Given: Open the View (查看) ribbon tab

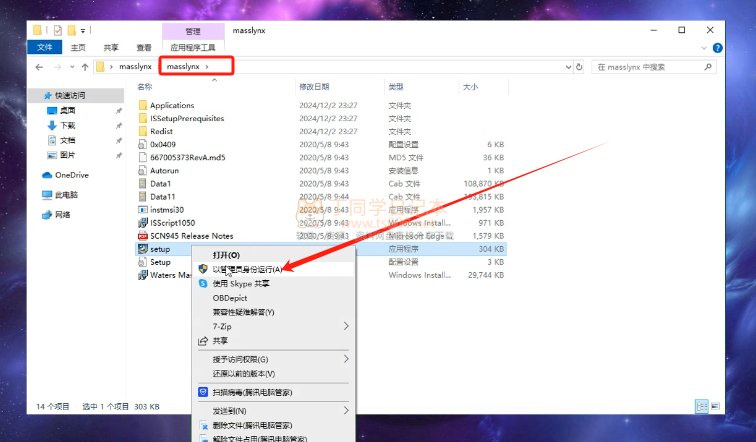Looking at the screenshot, I should tap(144, 47).
